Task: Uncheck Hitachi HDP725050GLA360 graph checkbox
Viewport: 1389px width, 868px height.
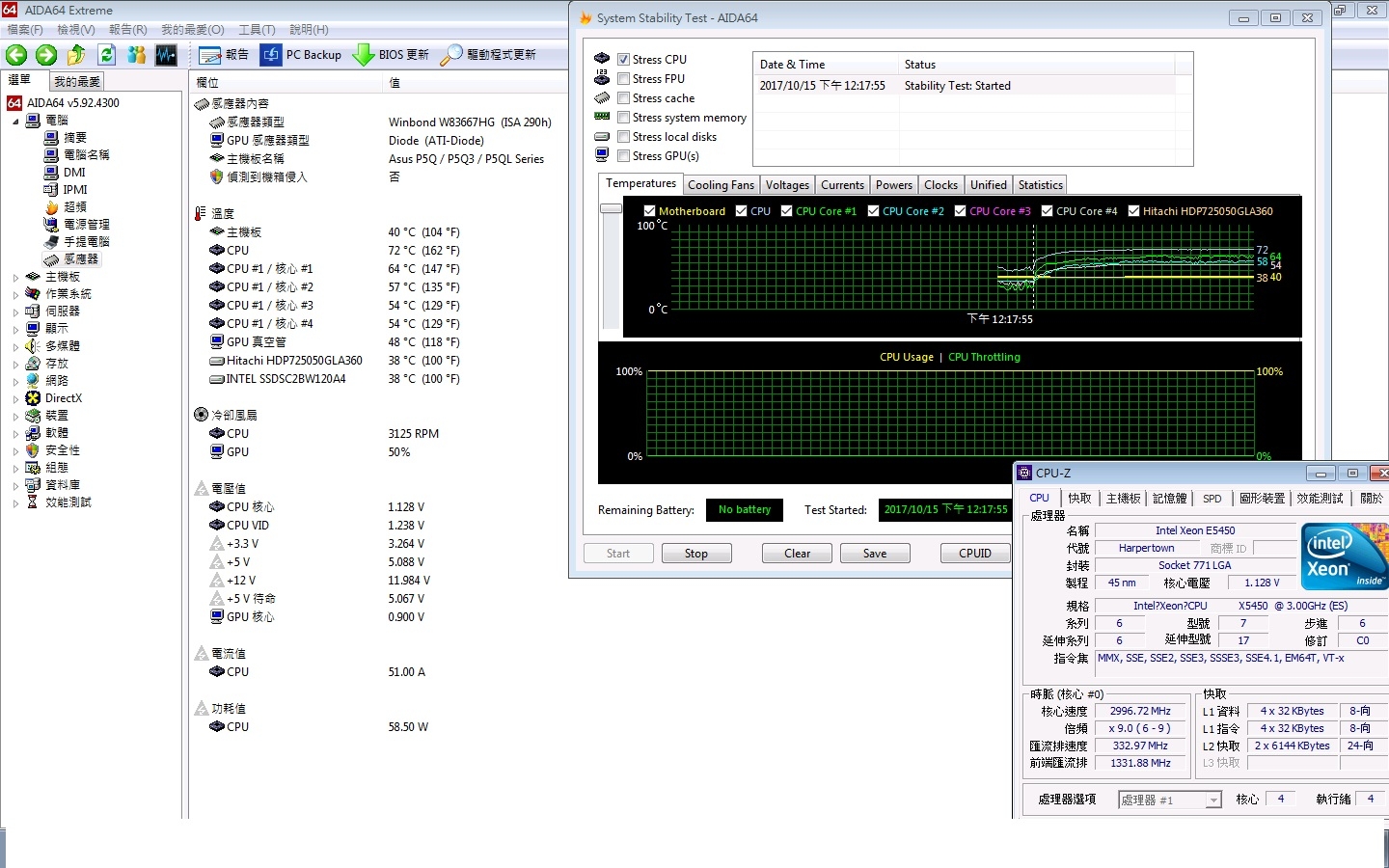Action: click(x=1133, y=211)
